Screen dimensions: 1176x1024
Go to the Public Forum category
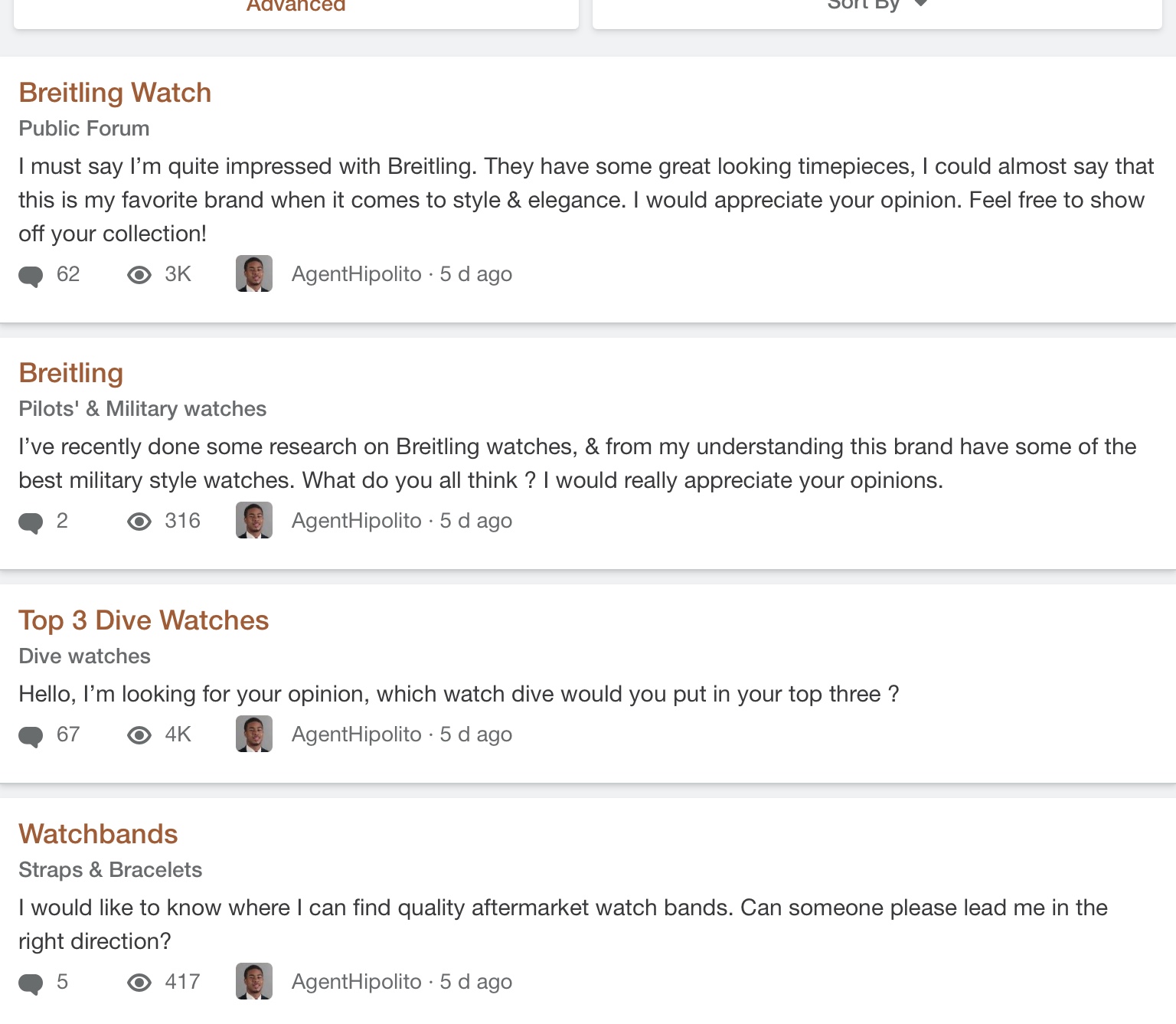point(84,128)
